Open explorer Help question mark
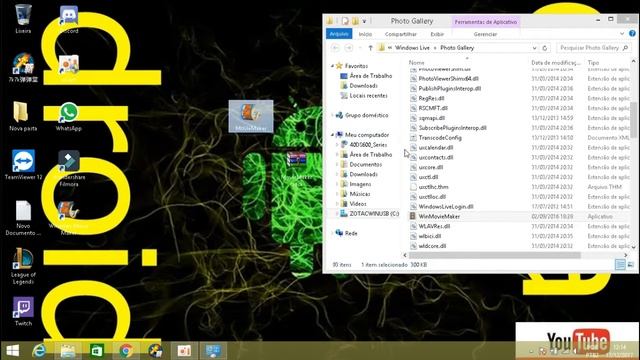This screenshot has height=360, width=640. click(632, 33)
